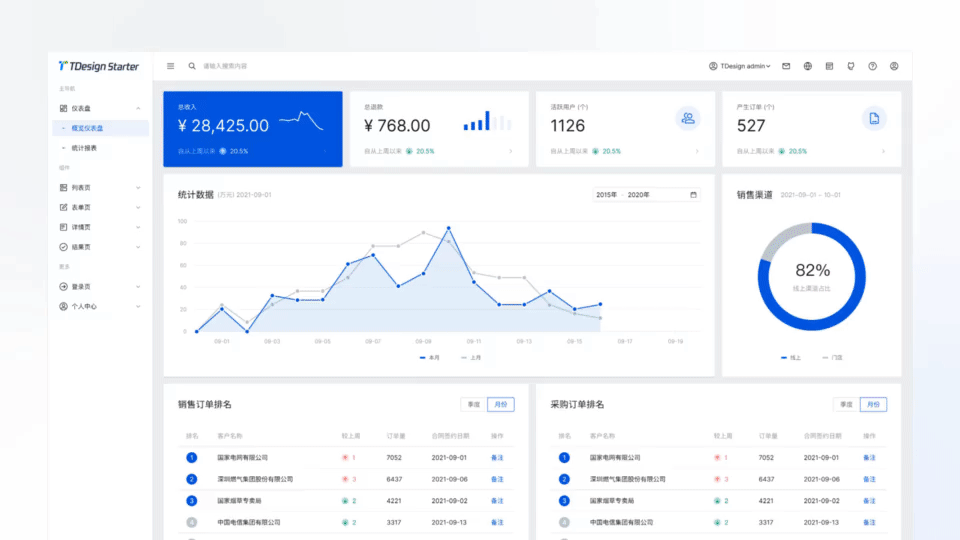
Task: Click right arrow on the 1126 users card
Action: coord(697,151)
